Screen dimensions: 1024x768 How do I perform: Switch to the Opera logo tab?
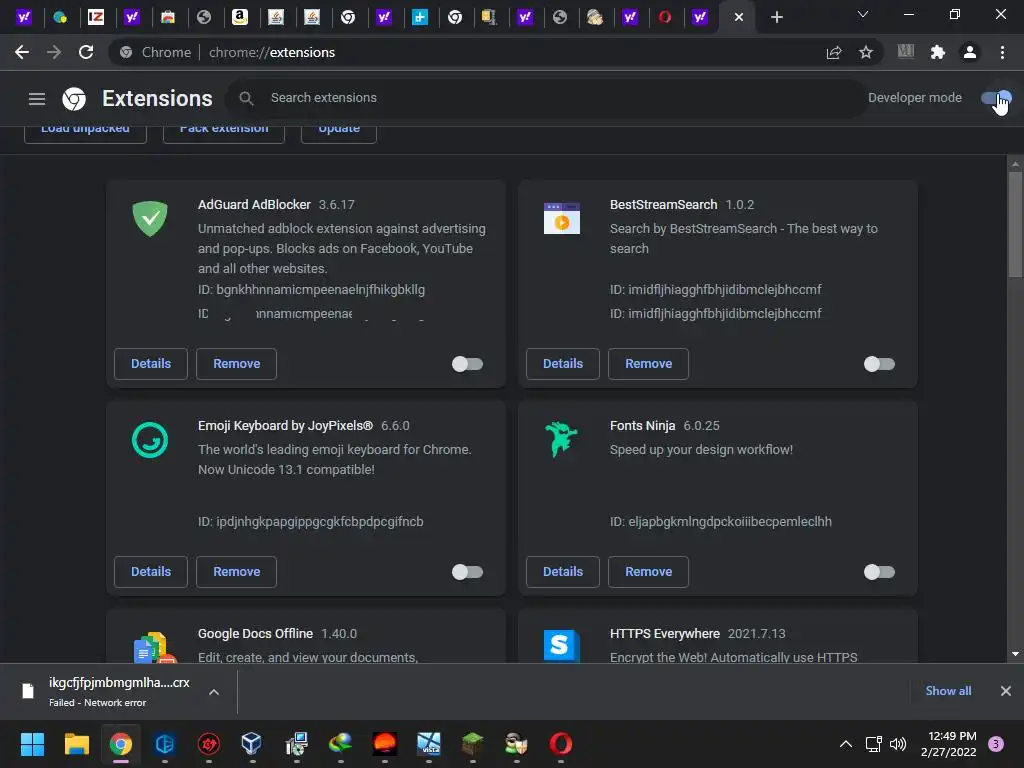665,17
